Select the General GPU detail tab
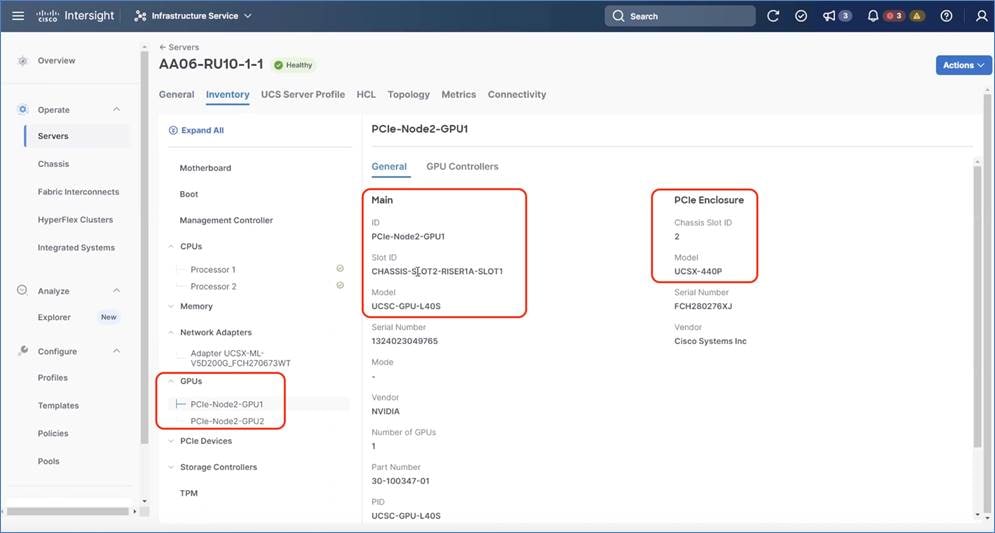 pyautogui.click(x=389, y=166)
